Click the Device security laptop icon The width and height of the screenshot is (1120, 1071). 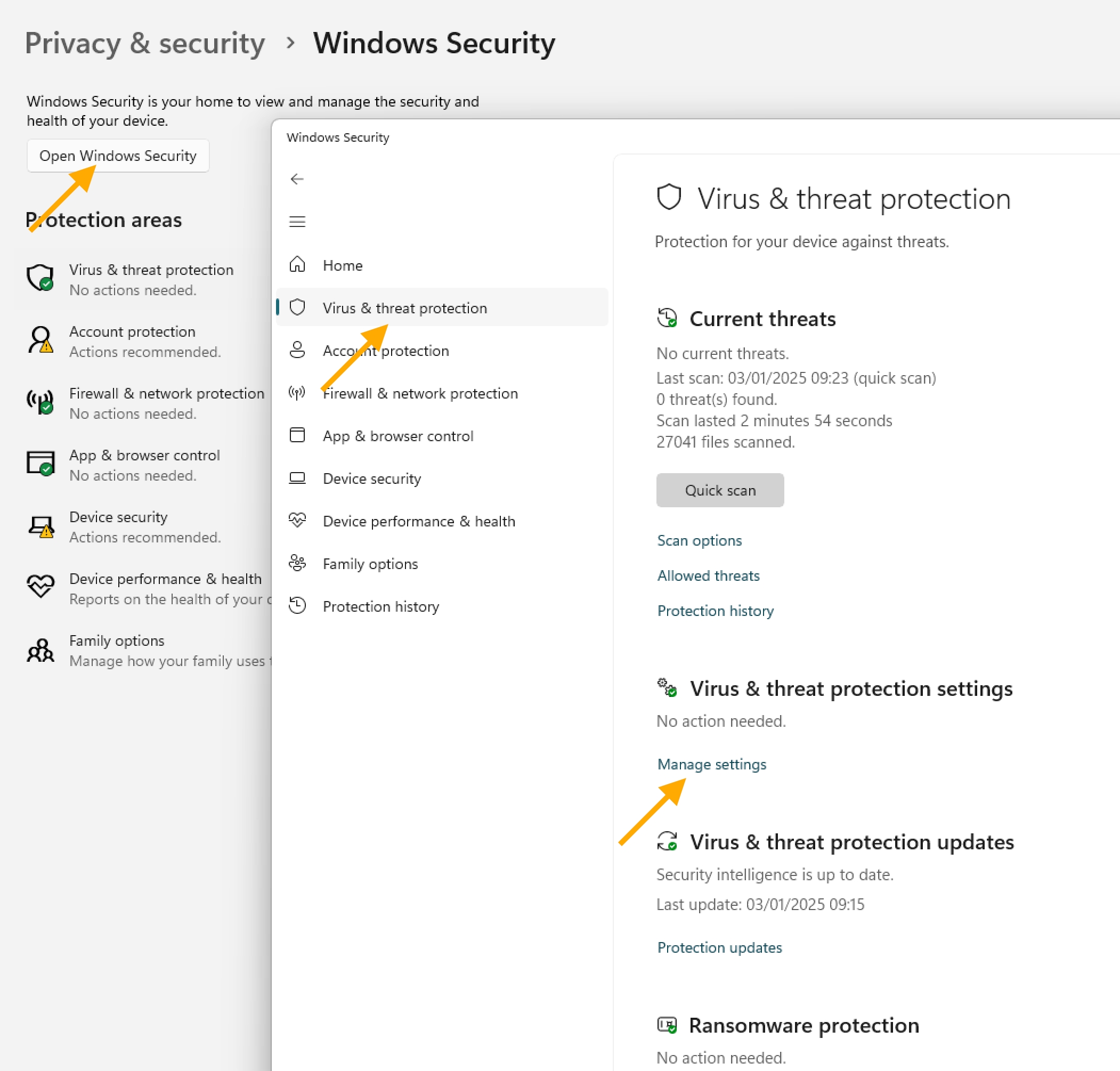coord(297,478)
